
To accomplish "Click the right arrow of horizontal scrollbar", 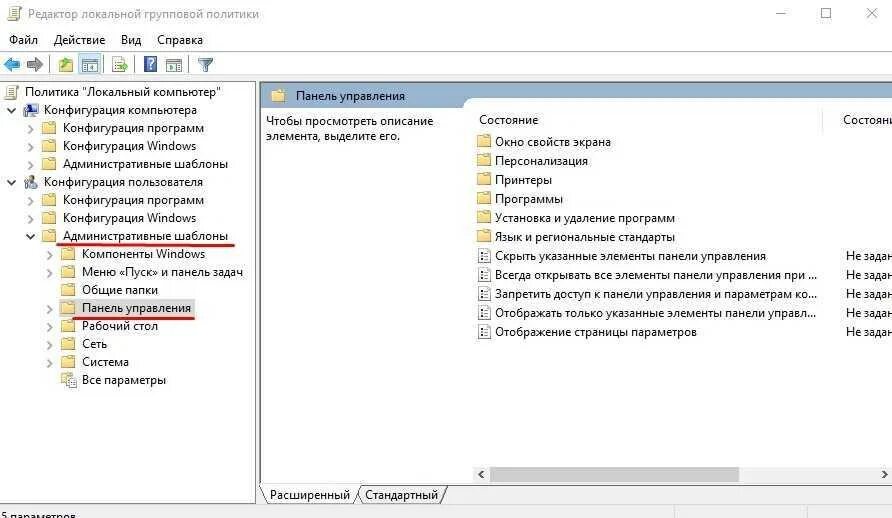I will tap(884, 474).
